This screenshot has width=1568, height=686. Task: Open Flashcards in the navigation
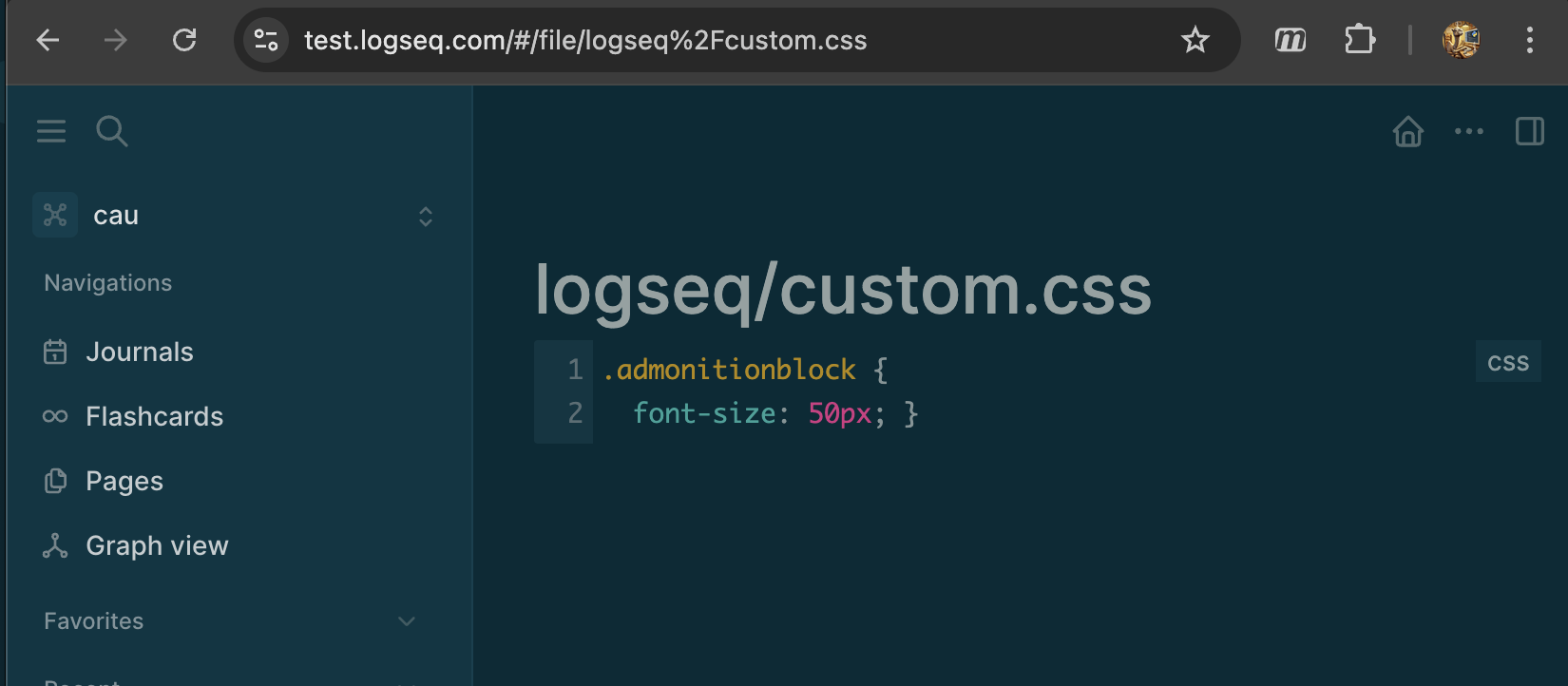(154, 417)
